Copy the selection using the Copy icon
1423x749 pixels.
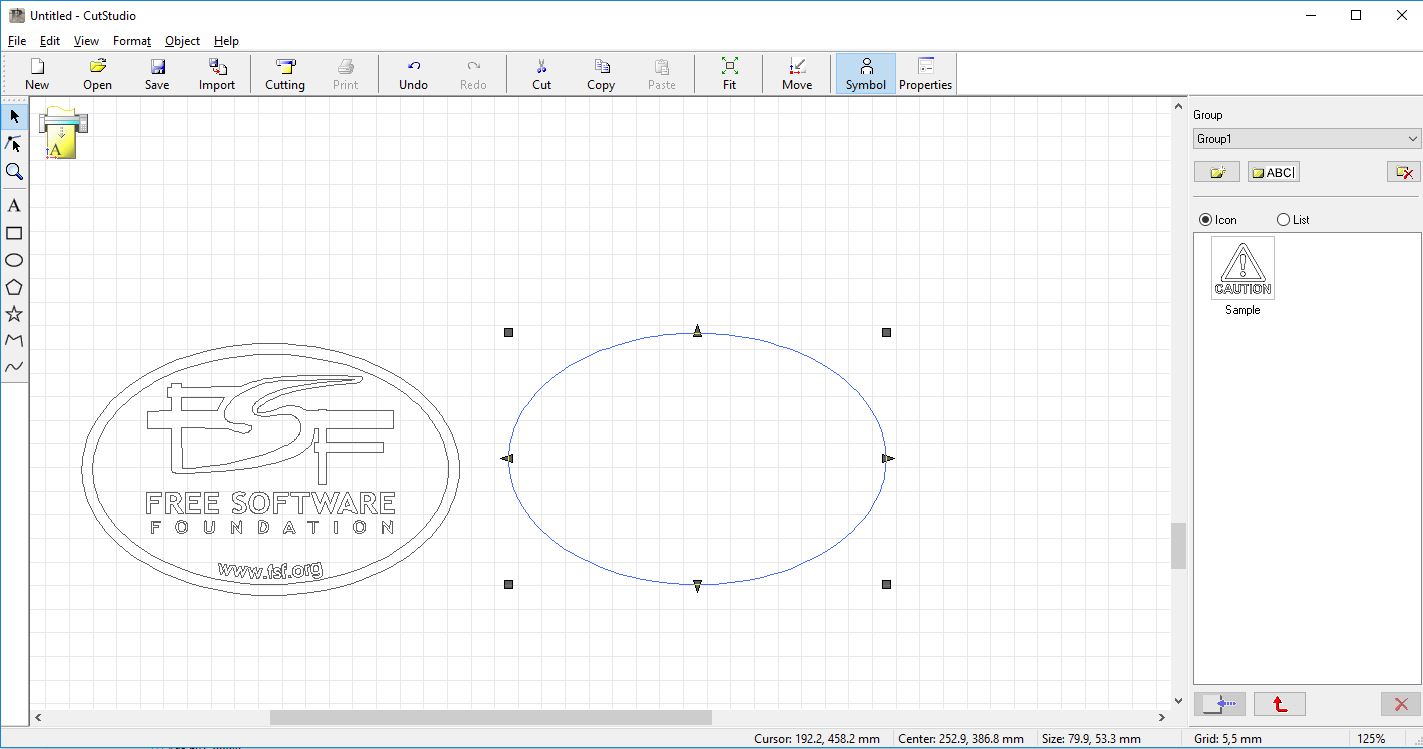tap(601, 74)
